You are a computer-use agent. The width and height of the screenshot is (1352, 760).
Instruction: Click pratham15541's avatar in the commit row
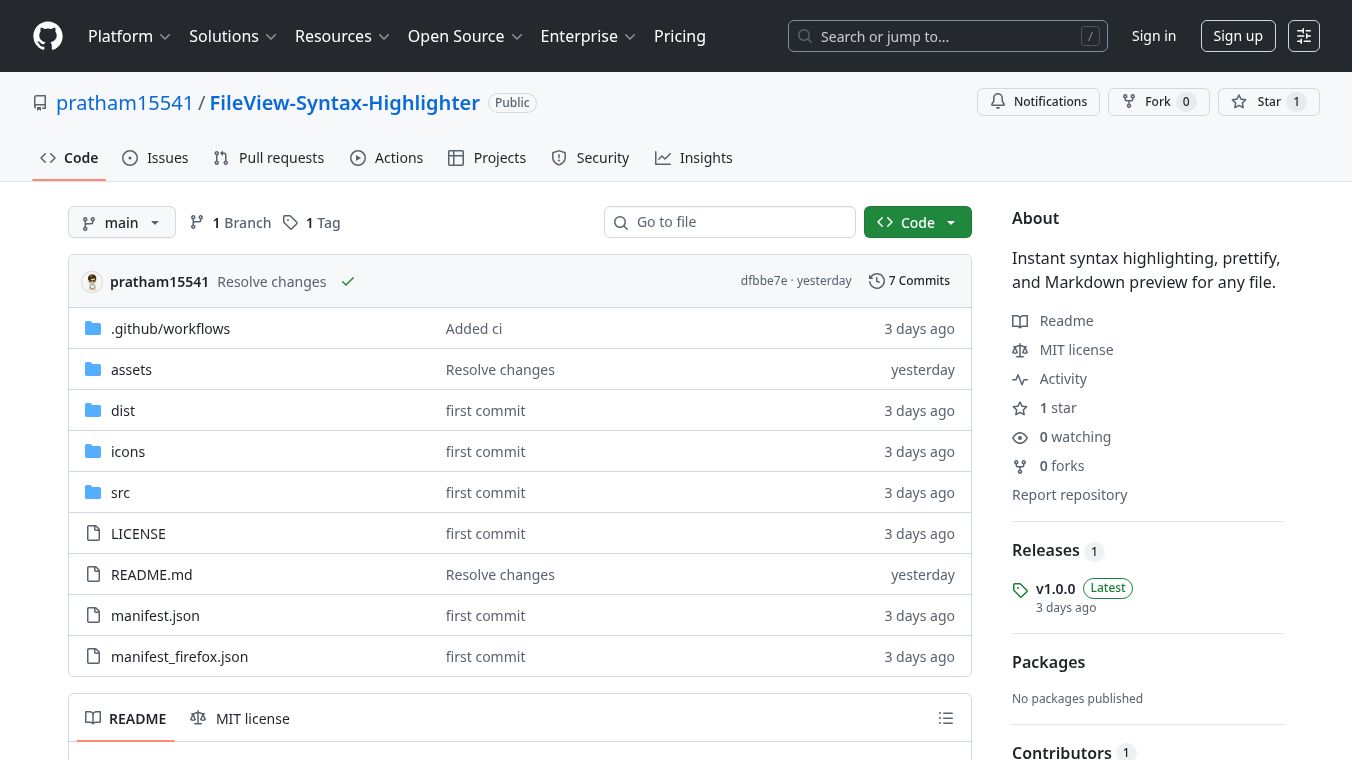92,282
